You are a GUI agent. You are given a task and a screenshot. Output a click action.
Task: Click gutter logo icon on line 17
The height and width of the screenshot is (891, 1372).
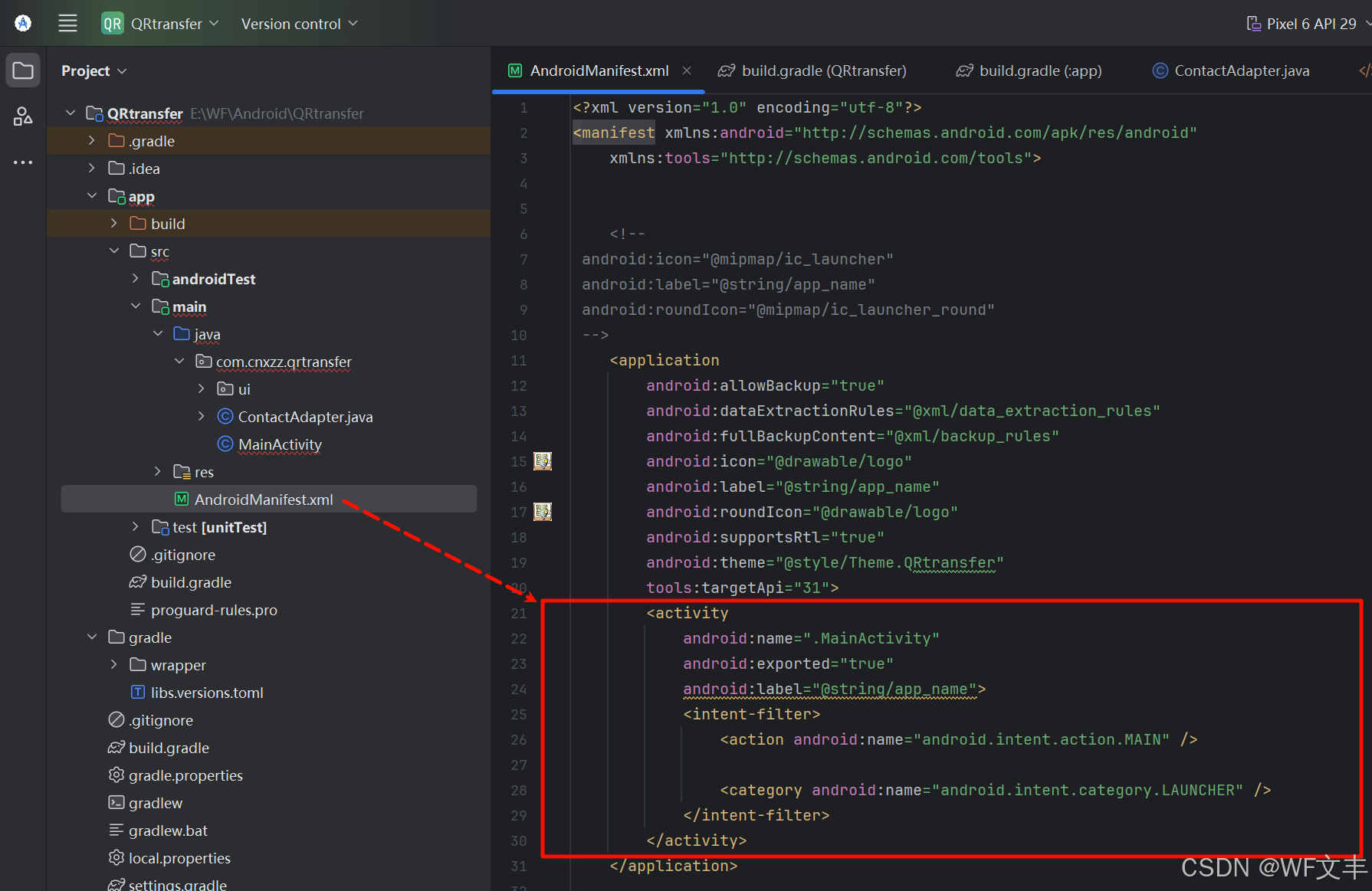point(543,512)
